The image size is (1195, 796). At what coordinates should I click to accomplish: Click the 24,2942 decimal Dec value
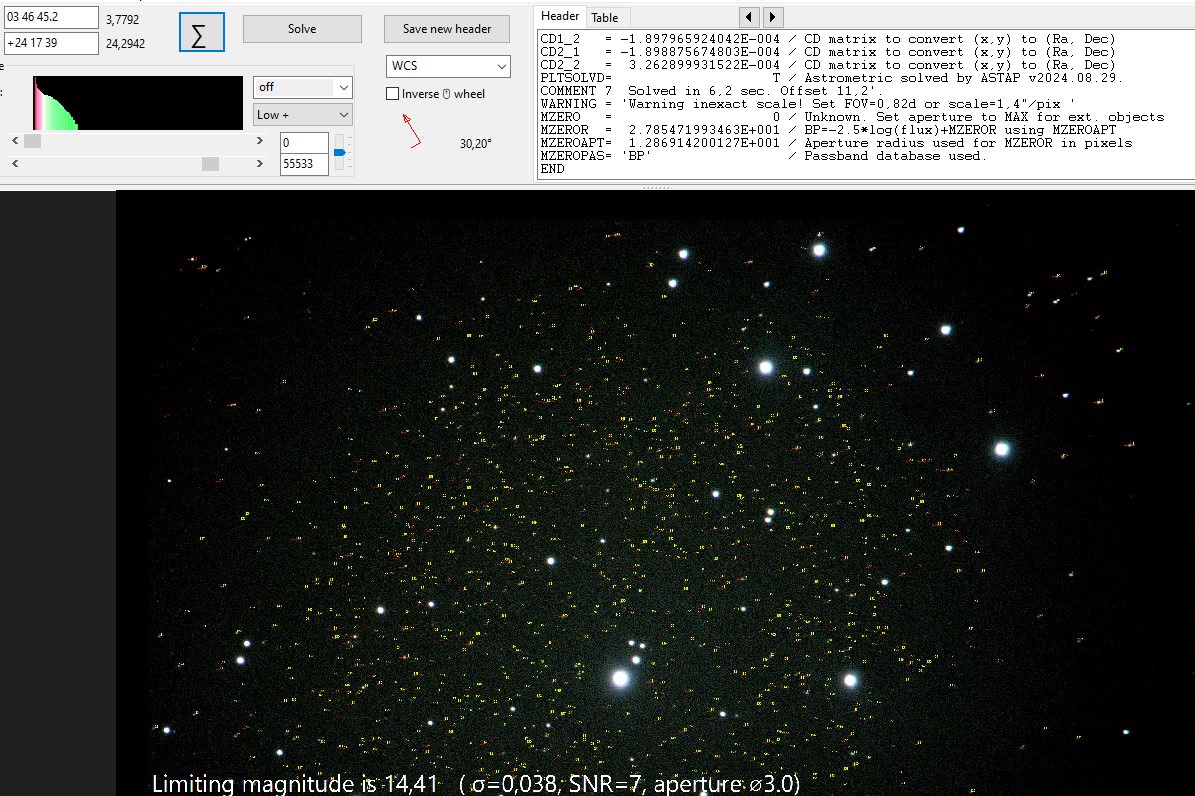125,43
